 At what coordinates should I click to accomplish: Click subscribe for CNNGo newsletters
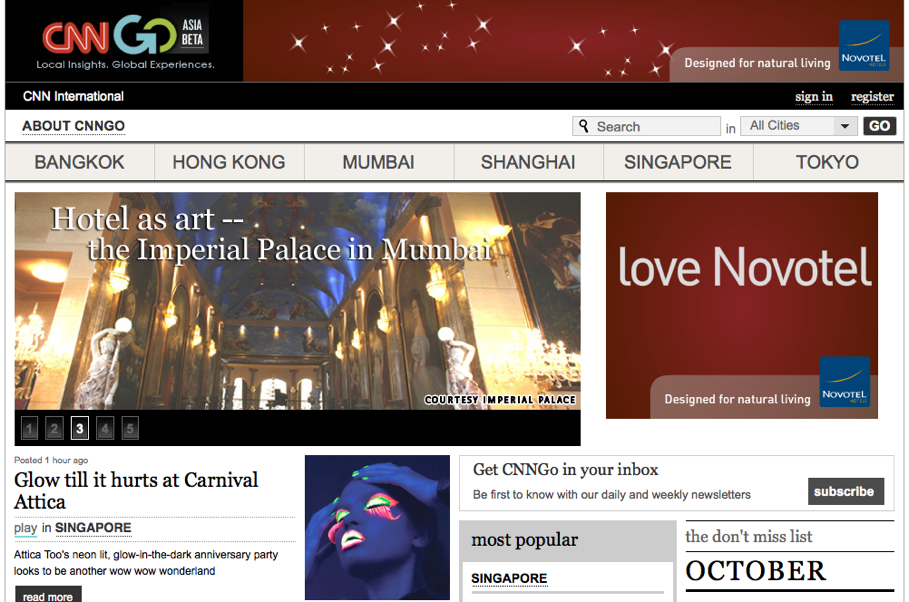845,491
